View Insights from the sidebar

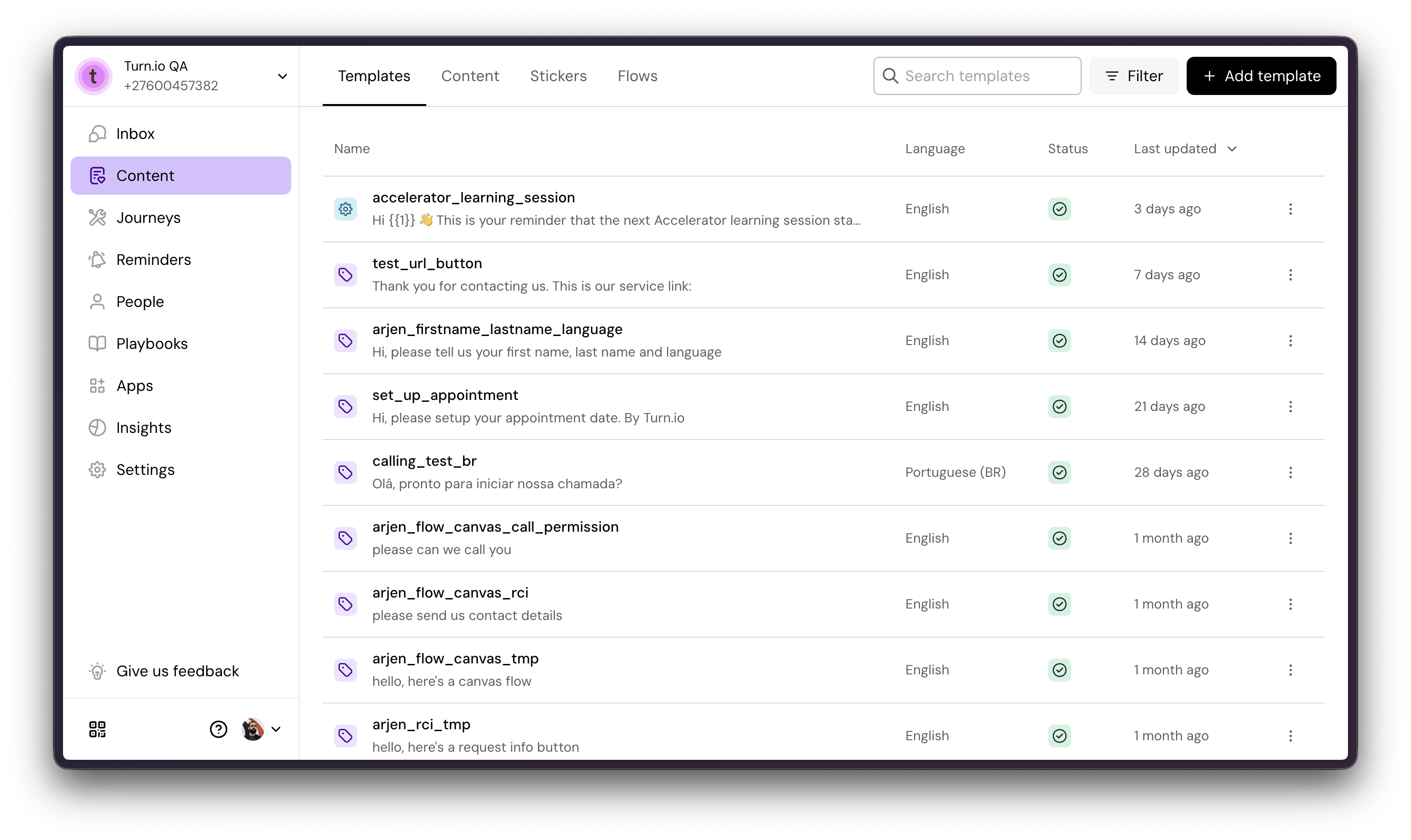coord(180,427)
